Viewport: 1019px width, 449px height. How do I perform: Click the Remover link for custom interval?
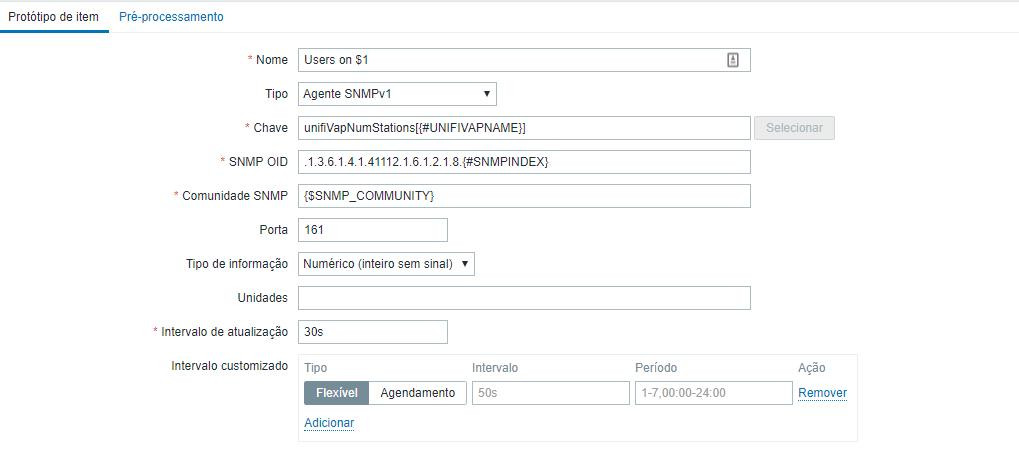[x=822, y=393]
